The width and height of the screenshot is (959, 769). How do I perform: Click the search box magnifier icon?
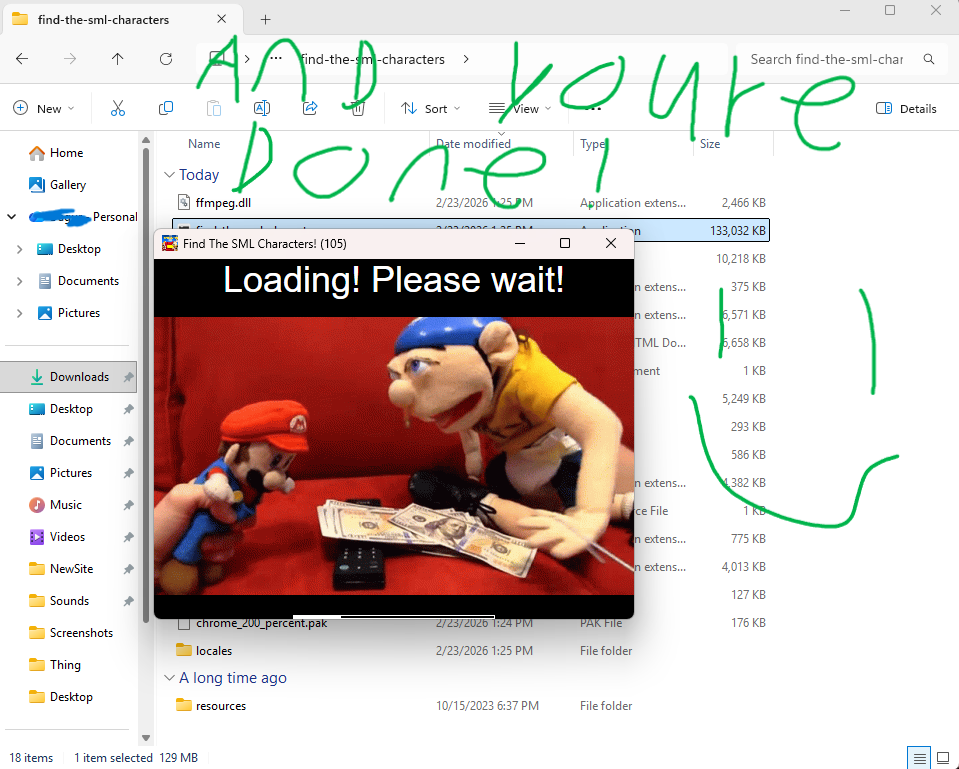pos(928,59)
